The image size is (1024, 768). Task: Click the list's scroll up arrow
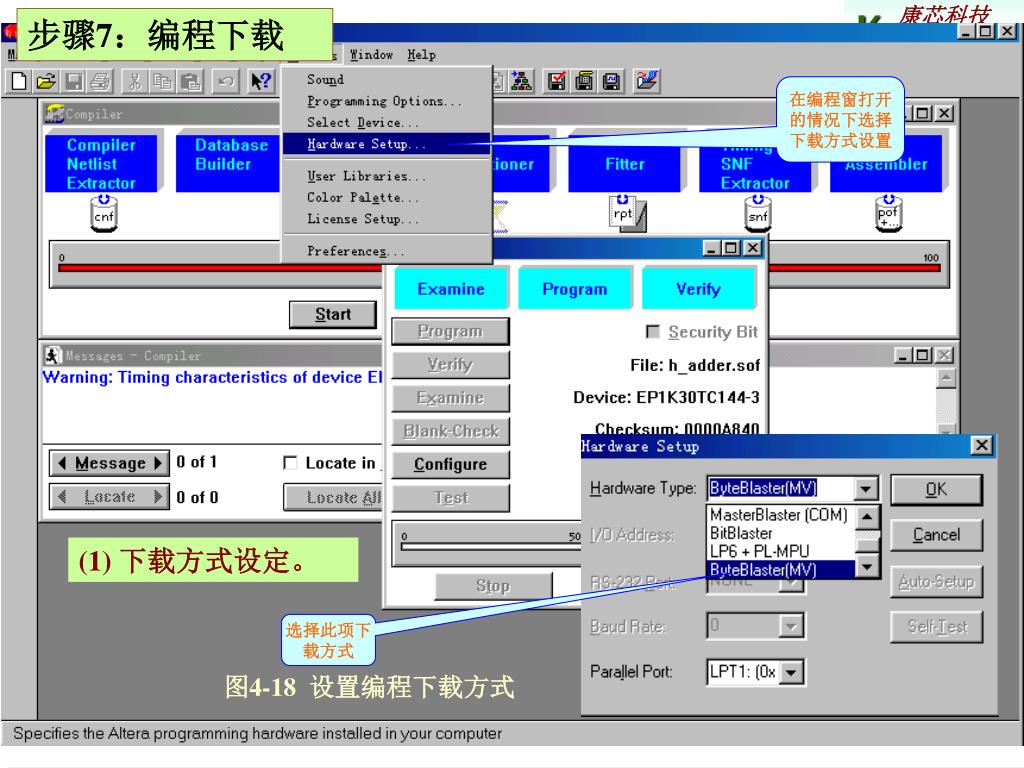tap(867, 518)
